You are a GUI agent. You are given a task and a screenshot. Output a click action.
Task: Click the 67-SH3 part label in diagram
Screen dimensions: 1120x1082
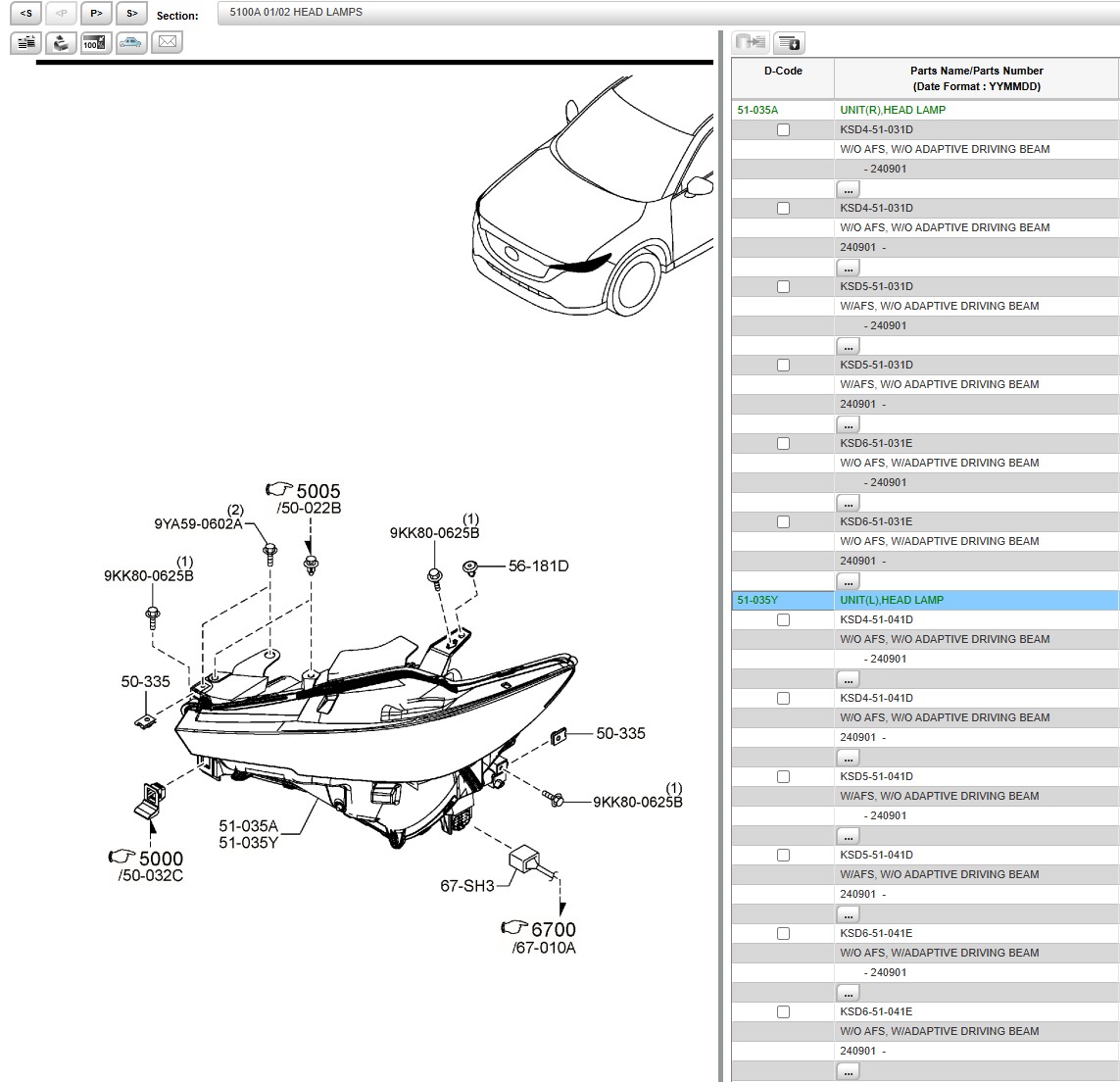tap(466, 886)
